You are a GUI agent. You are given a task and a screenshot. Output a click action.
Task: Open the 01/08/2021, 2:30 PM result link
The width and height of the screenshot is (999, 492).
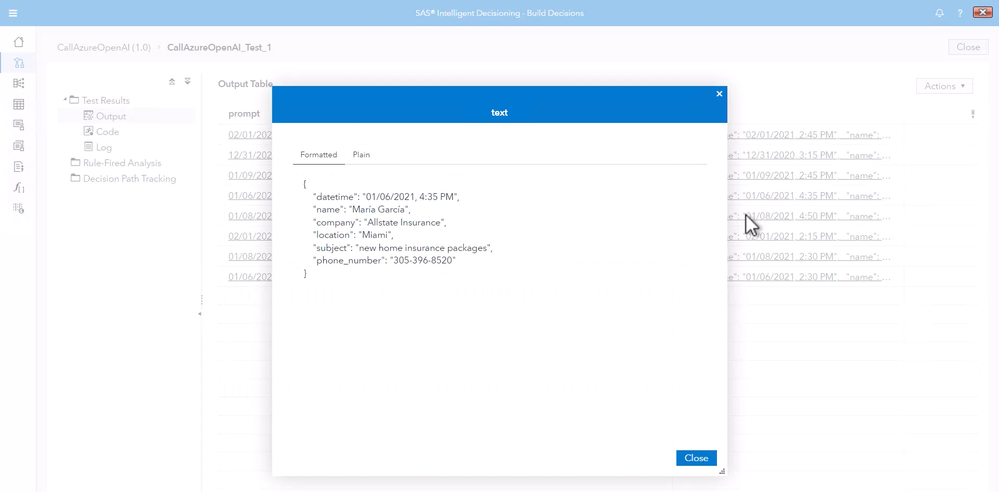pyautogui.click(x=807, y=257)
